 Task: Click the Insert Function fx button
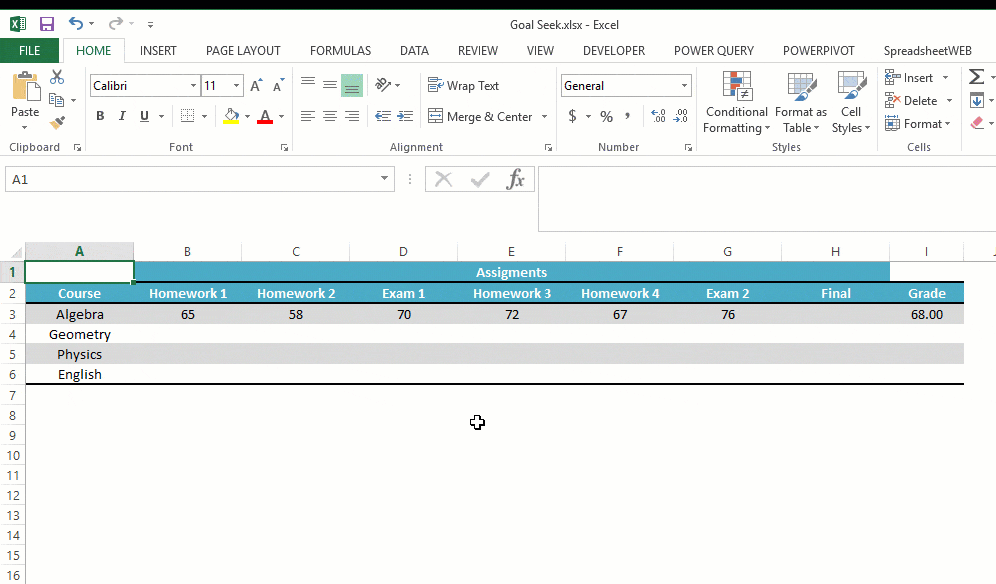[x=516, y=179]
